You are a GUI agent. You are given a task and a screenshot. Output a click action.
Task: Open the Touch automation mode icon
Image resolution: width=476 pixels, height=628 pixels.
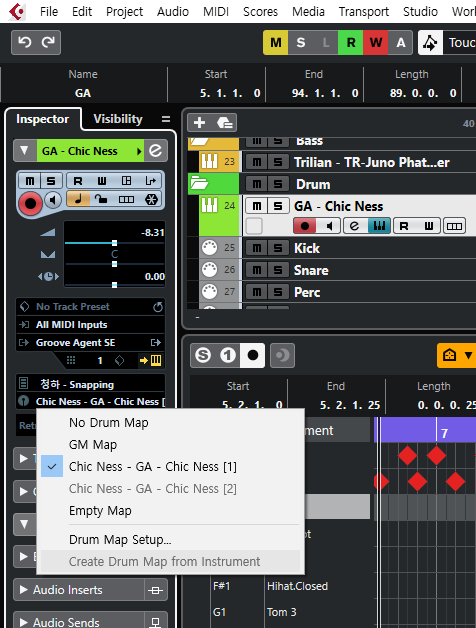pyautogui.click(x=430, y=42)
